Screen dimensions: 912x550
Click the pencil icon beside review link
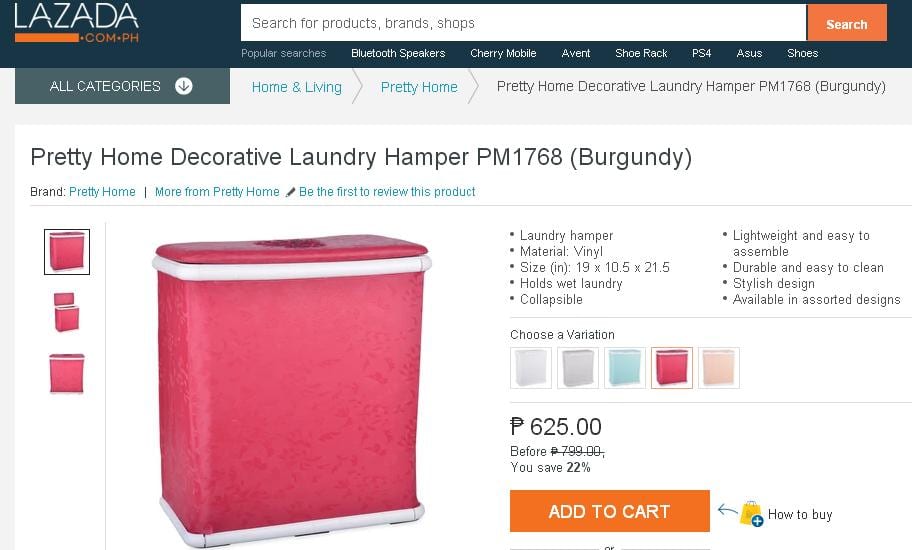(291, 192)
